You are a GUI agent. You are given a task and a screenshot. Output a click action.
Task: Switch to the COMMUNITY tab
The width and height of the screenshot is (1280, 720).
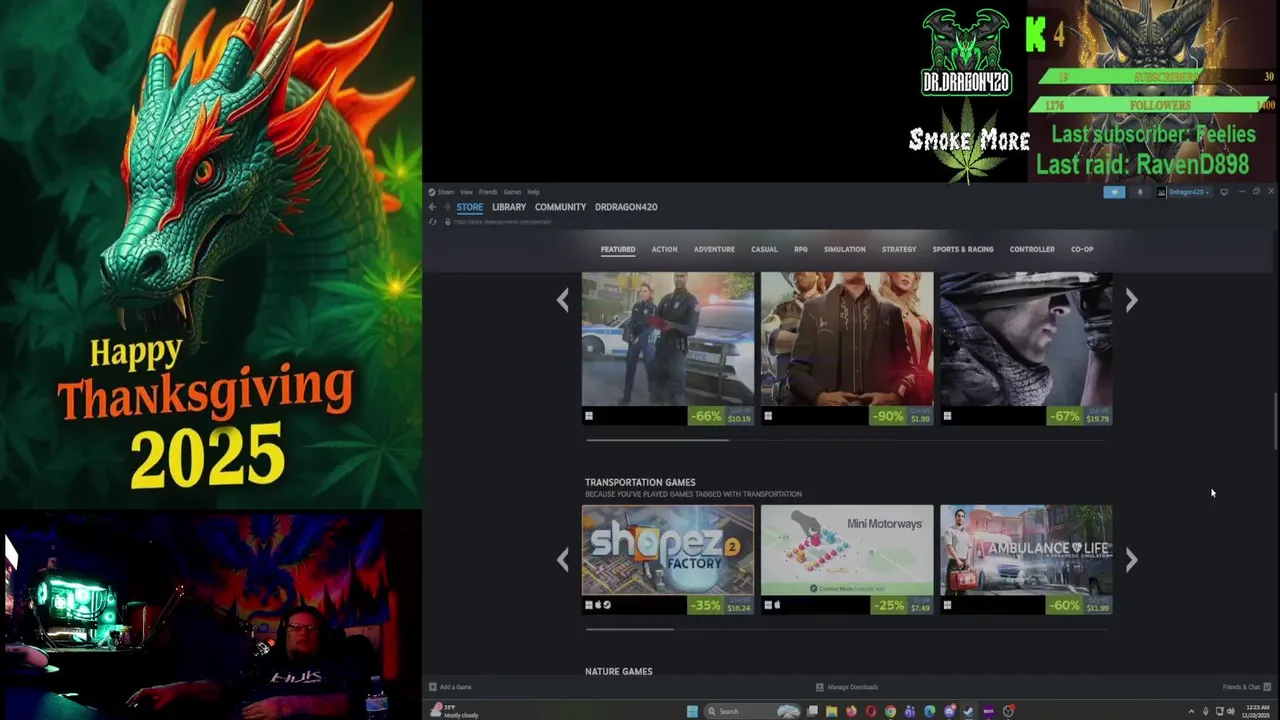(x=560, y=207)
